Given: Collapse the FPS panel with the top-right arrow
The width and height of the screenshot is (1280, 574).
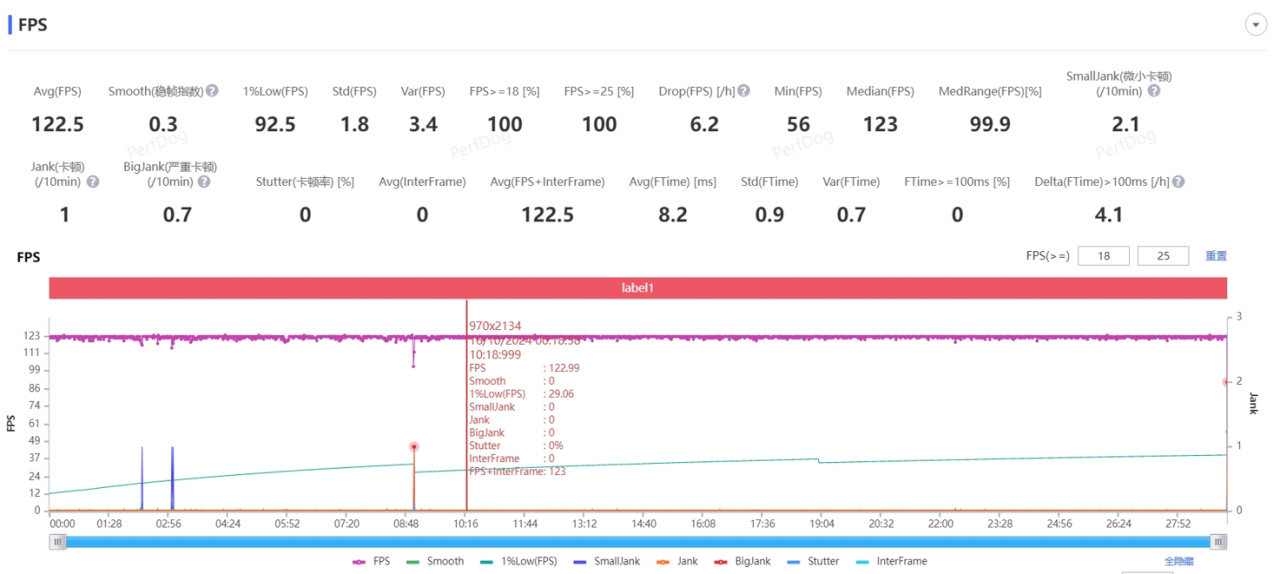Looking at the screenshot, I should [1255, 25].
